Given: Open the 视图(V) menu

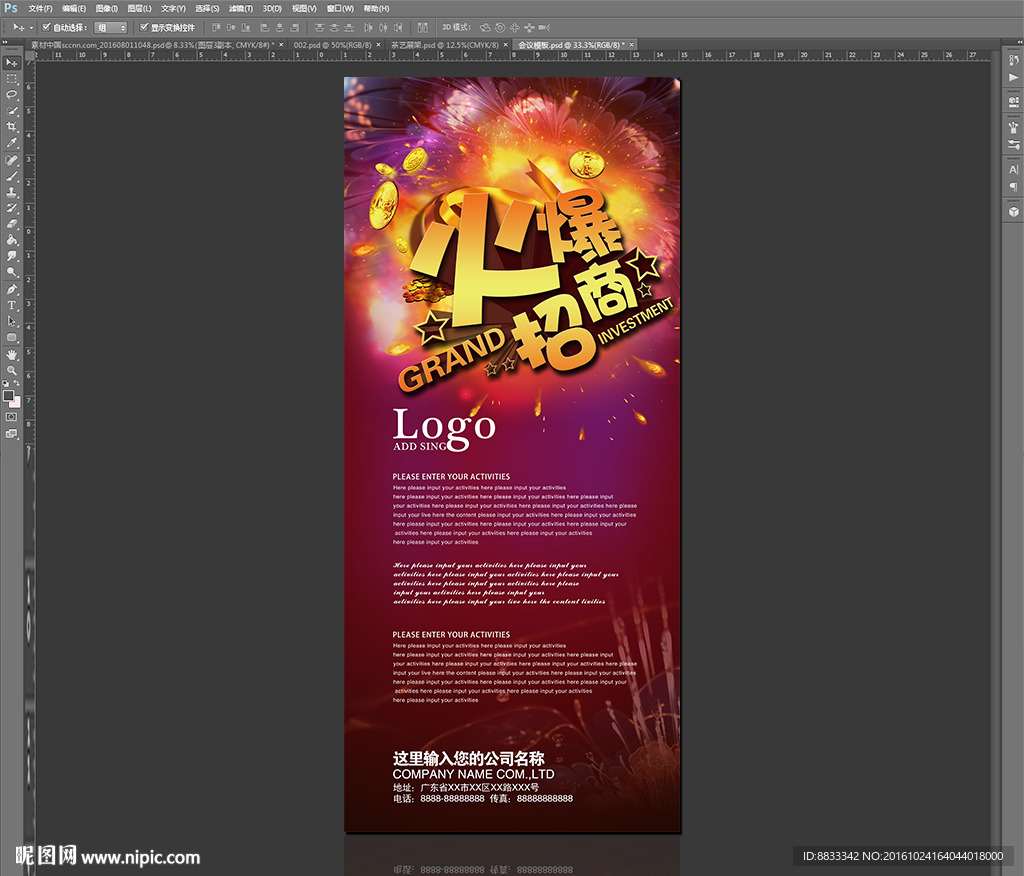Looking at the screenshot, I should pos(304,8).
